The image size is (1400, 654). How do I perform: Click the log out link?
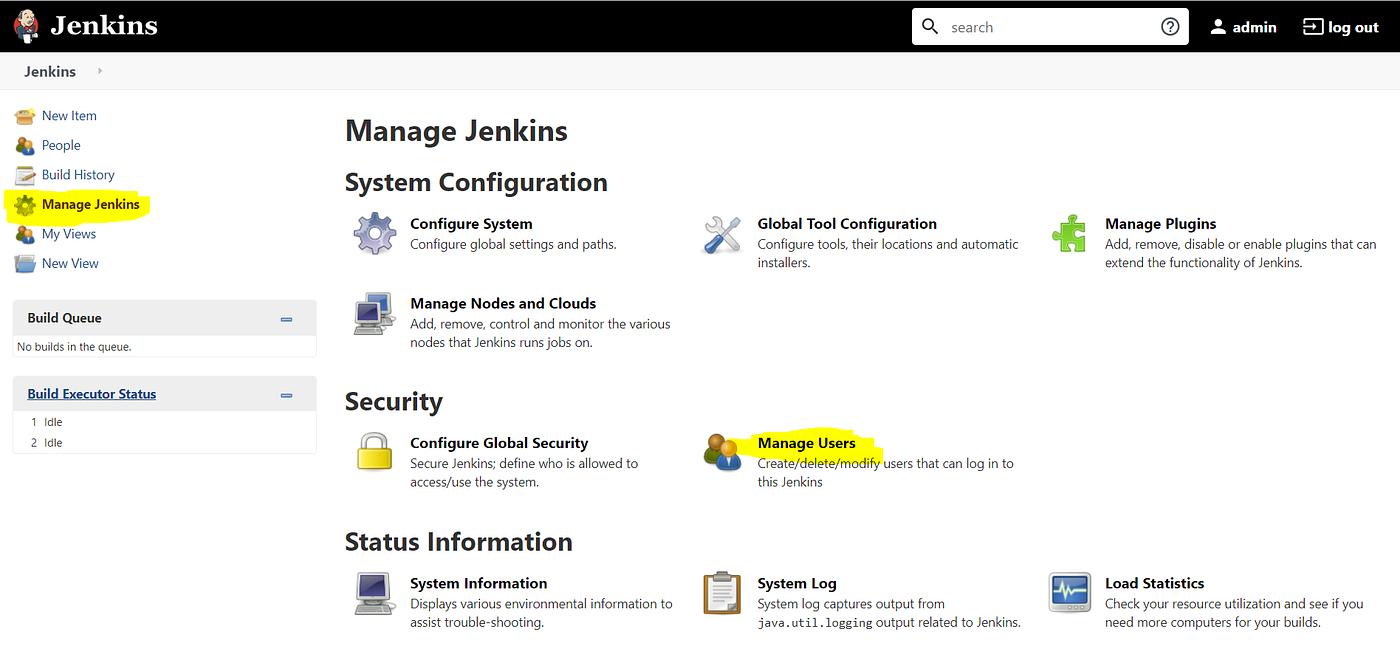pos(1340,27)
